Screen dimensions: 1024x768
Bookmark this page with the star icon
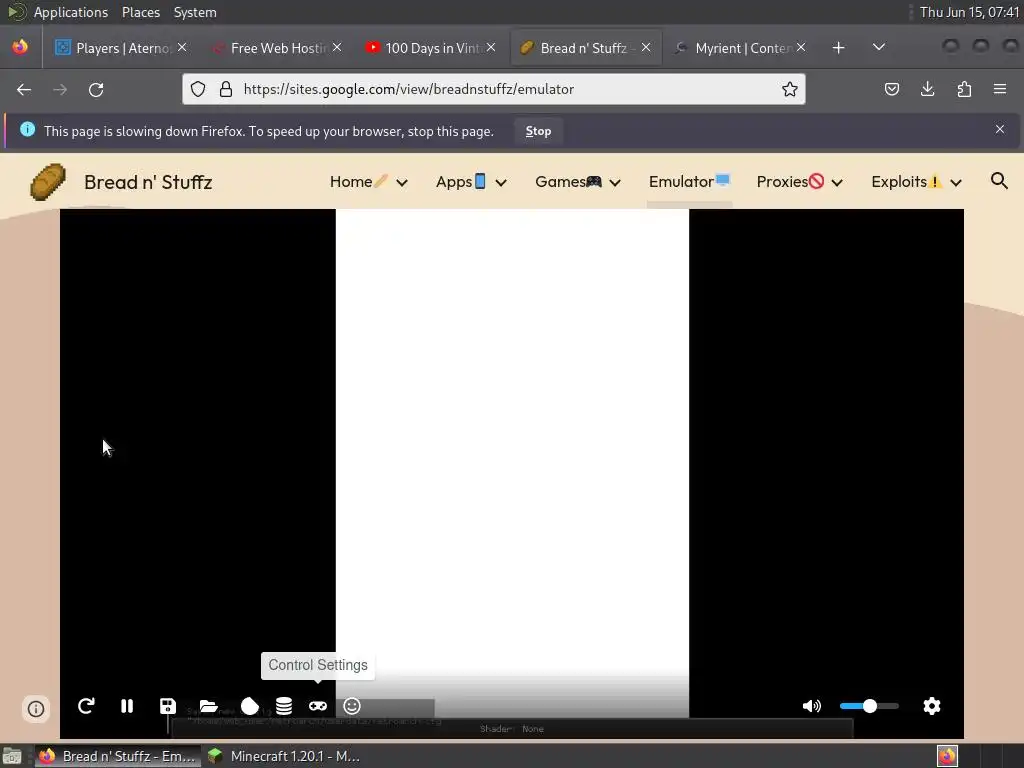(x=790, y=89)
